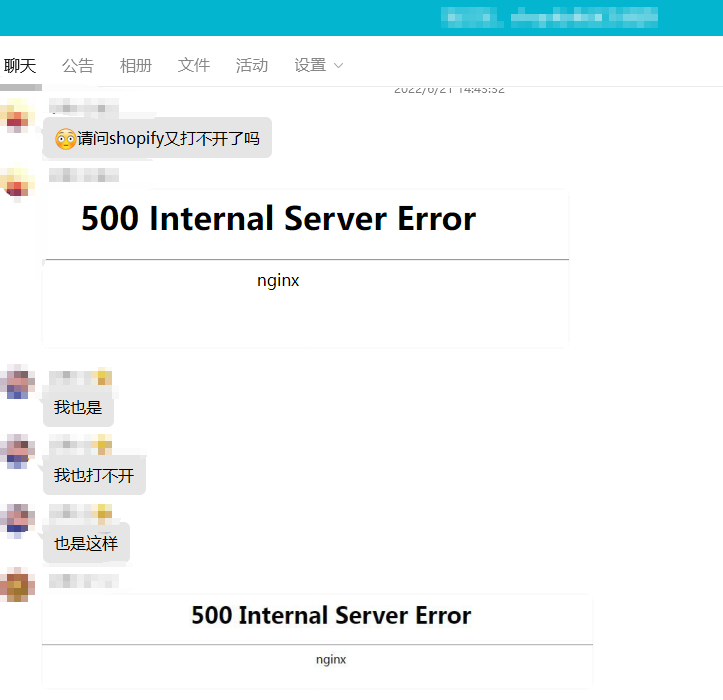This screenshot has width=723, height=700.
Task: Click the flushed face emoji in the message
Action: point(65,138)
